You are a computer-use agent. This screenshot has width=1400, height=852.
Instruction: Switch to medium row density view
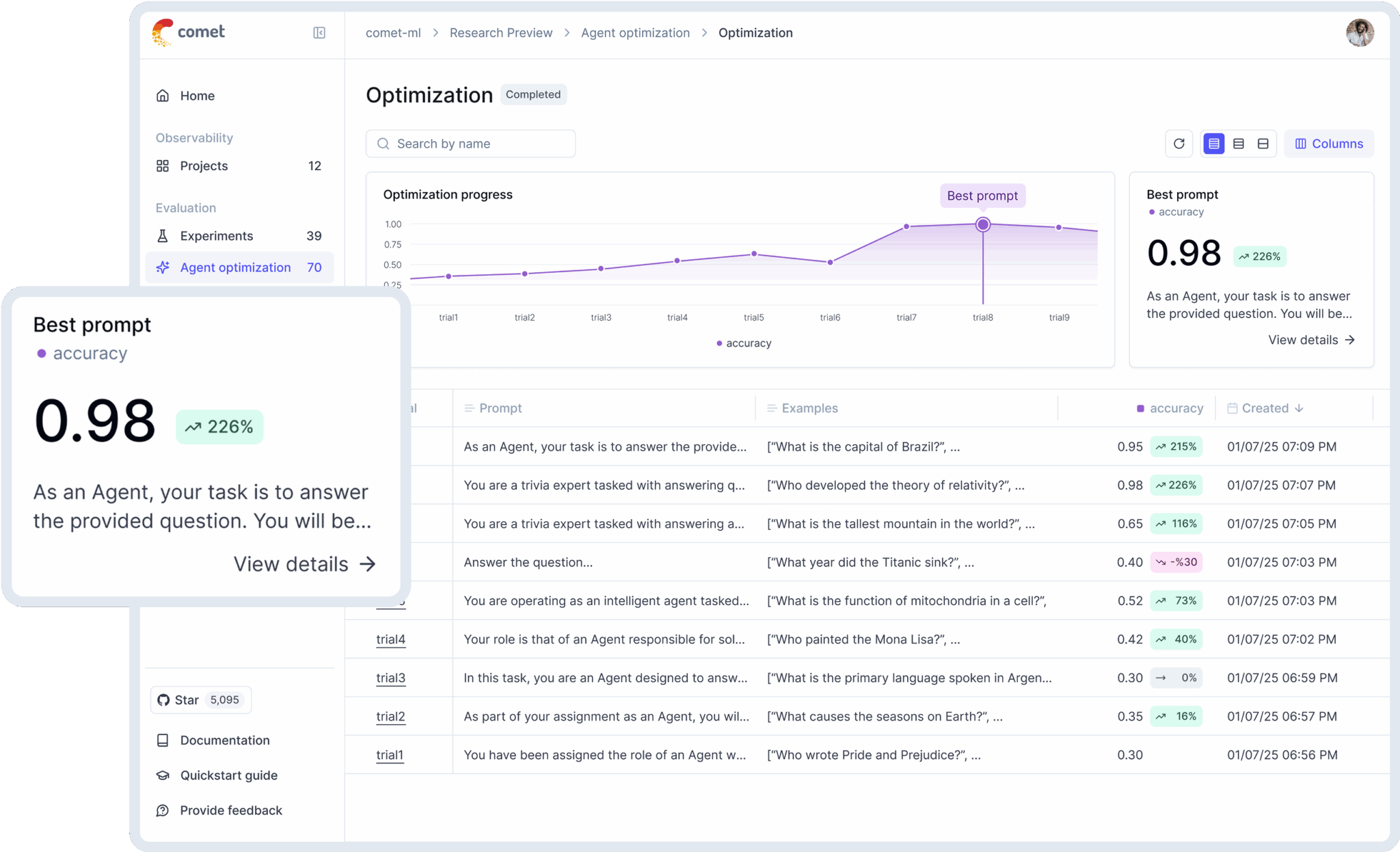tap(1239, 144)
